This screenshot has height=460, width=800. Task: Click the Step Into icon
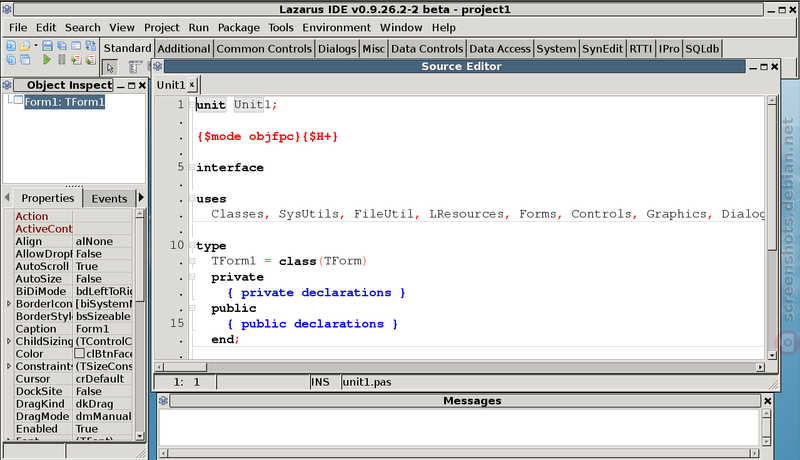click(76, 60)
